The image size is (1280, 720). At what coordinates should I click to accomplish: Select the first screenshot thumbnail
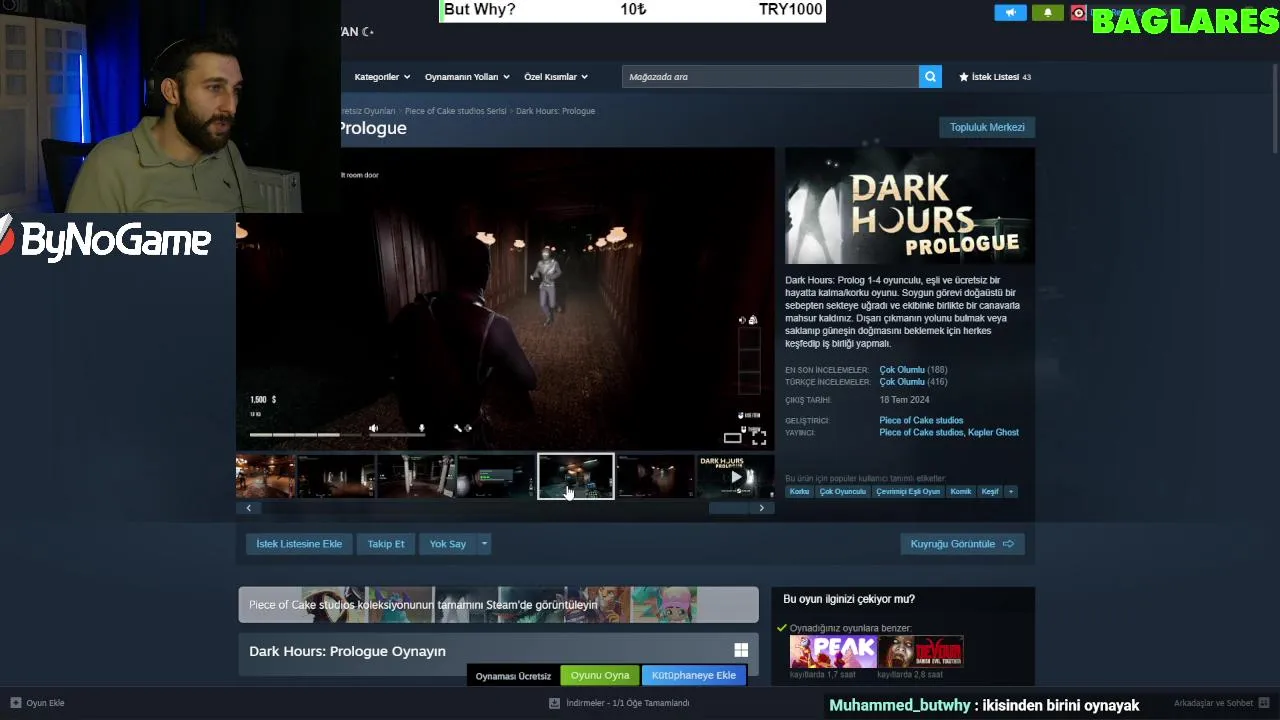tap(265, 477)
